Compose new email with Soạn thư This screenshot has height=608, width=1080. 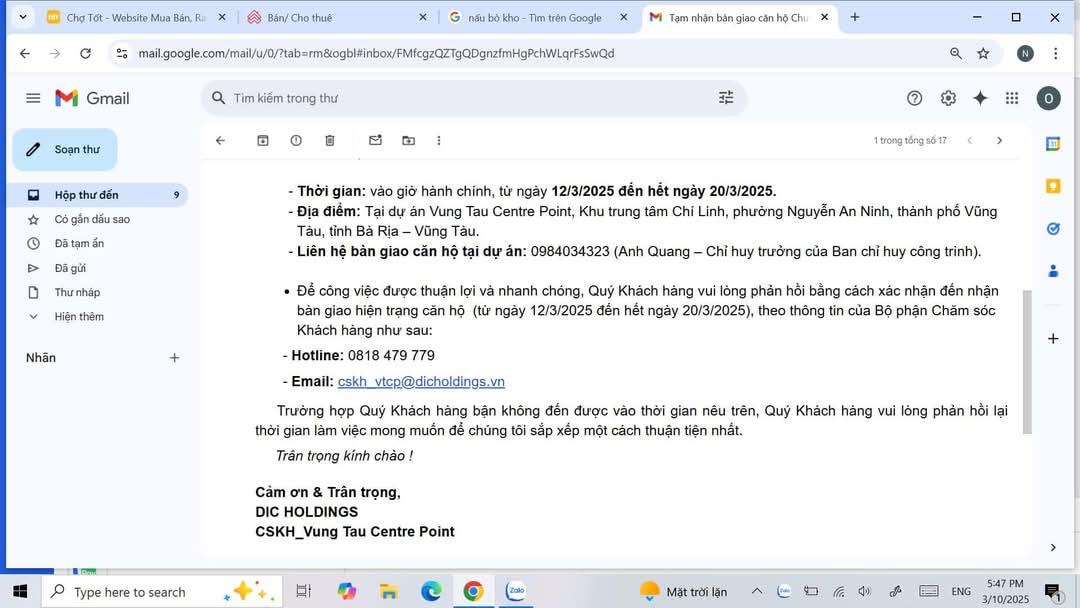click(65, 149)
